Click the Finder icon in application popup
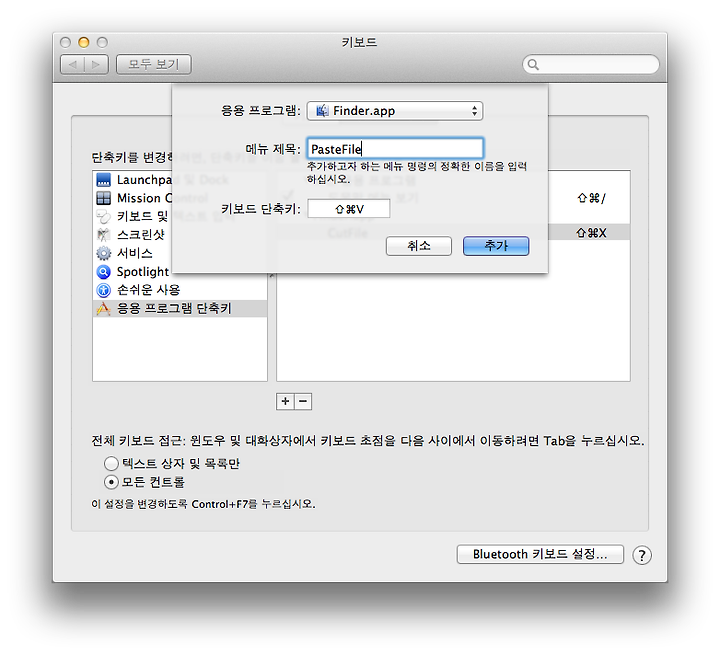This screenshot has height=655, width=720. (322, 110)
